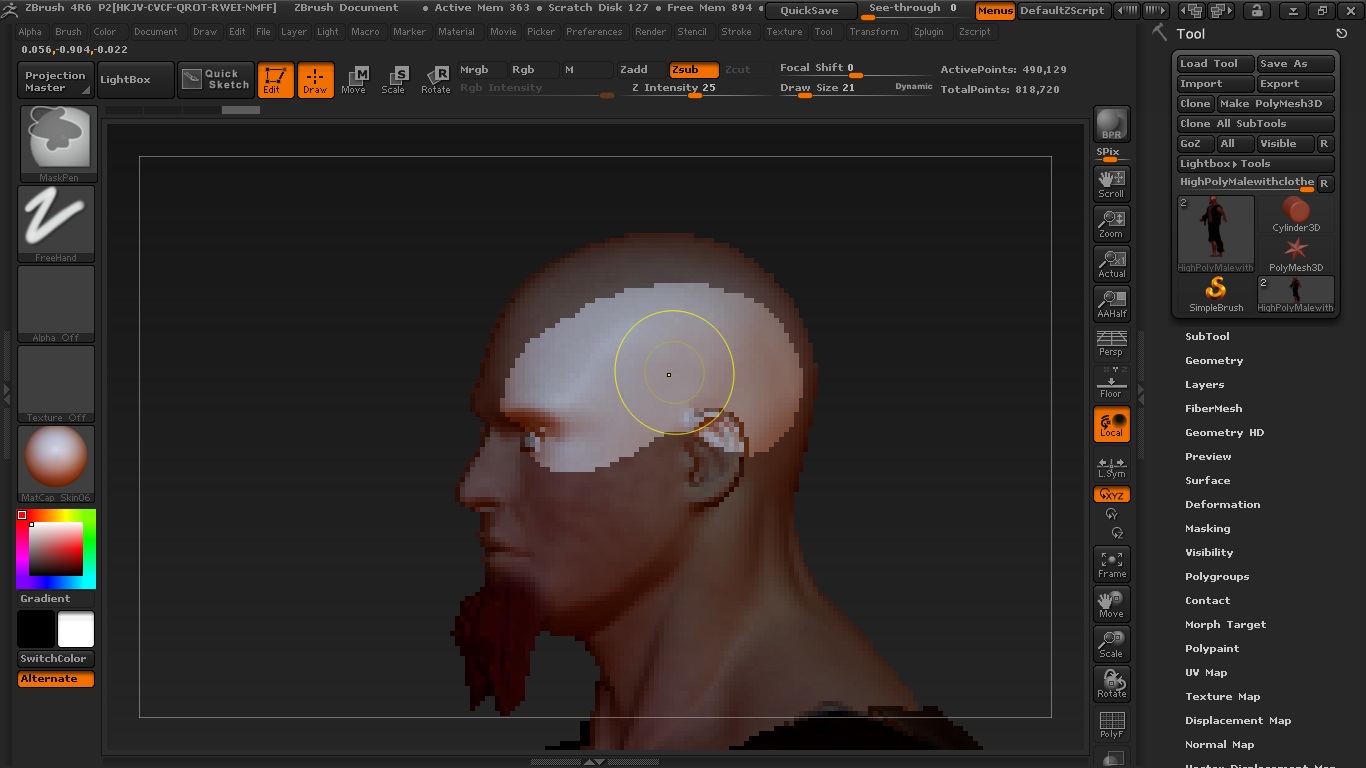Select the MaskPen brush
1366x768 pixels.
coord(55,140)
